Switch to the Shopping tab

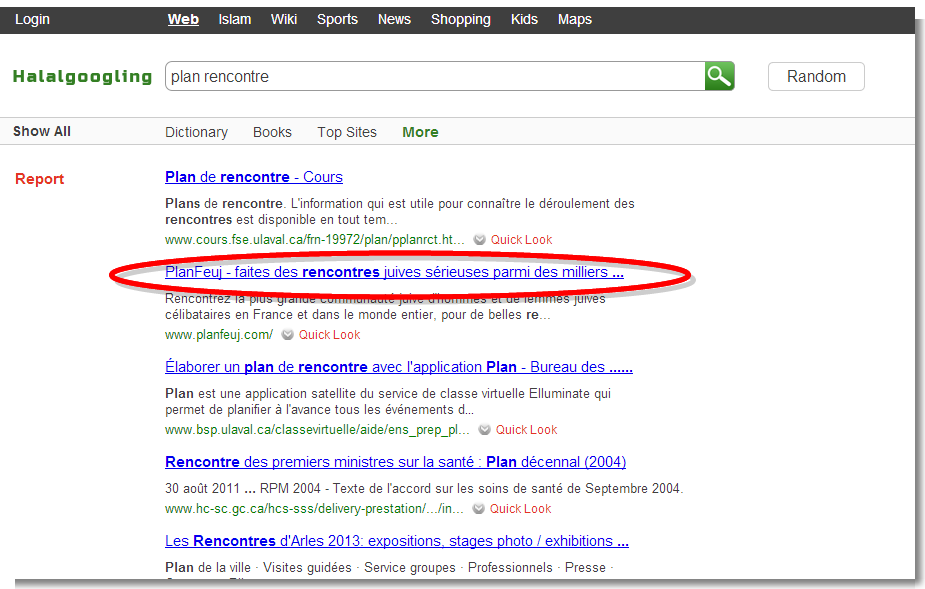[x=461, y=19]
